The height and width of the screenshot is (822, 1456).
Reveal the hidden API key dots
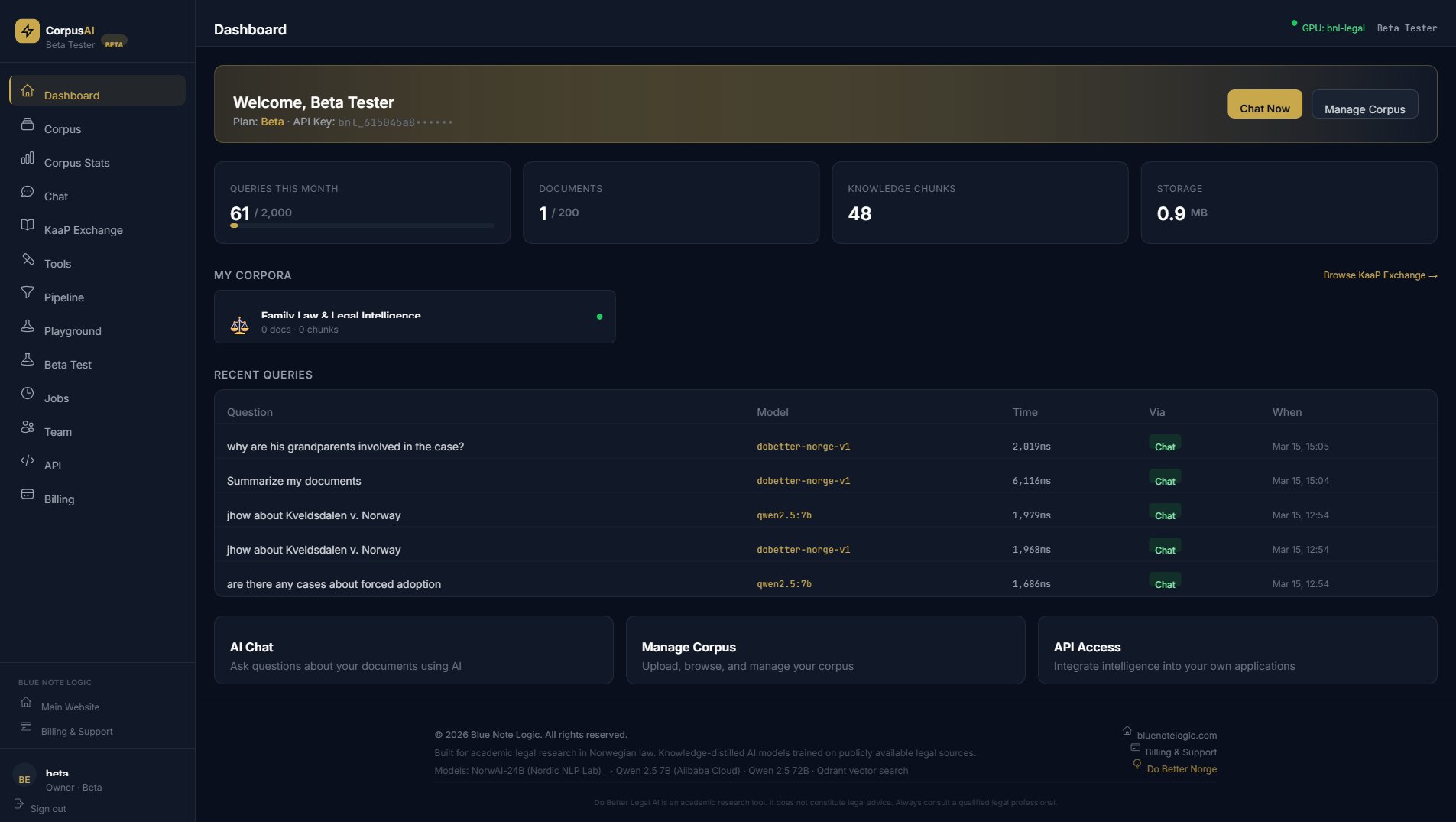436,122
